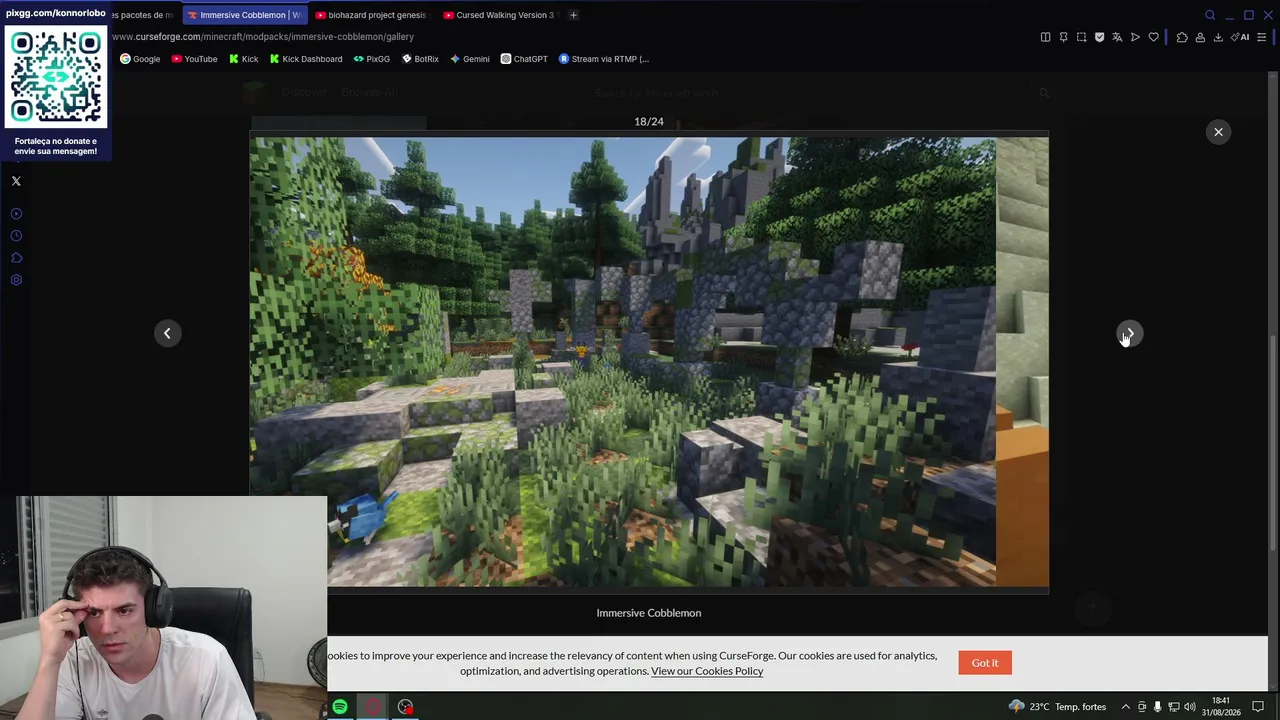Show hidden system tray icons

point(1125,707)
